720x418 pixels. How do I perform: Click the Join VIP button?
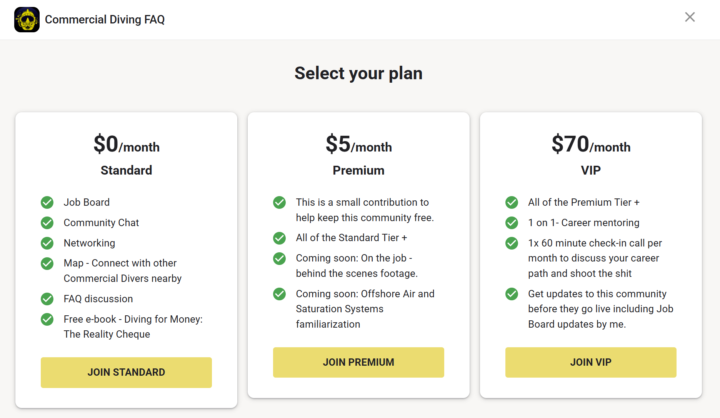590,362
